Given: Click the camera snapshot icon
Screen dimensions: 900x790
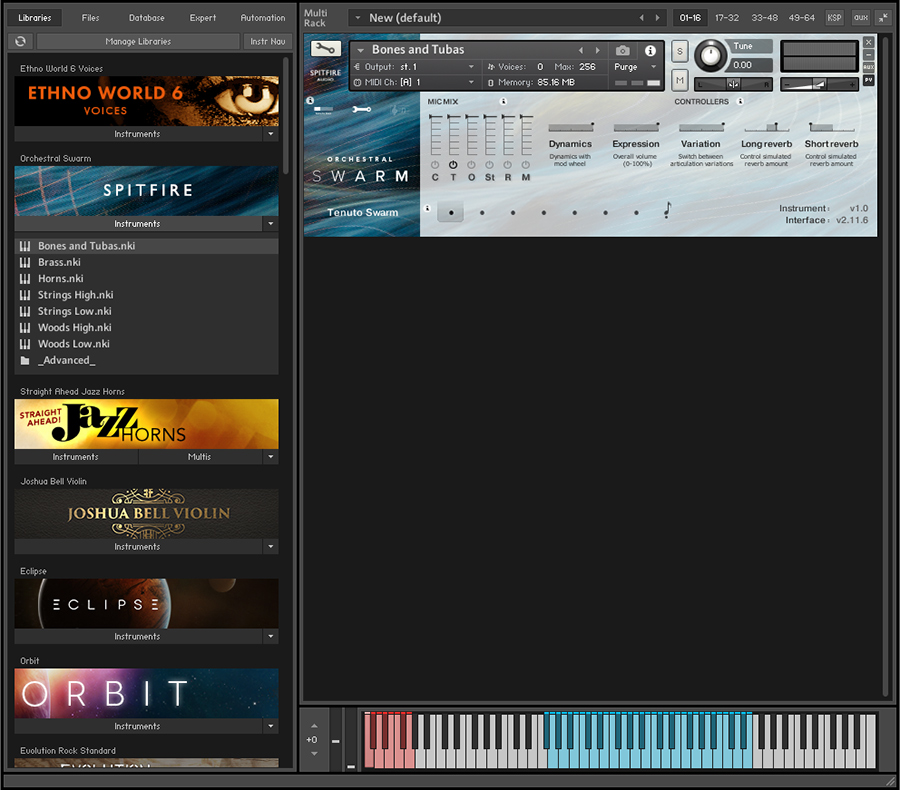Looking at the screenshot, I should pos(622,51).
